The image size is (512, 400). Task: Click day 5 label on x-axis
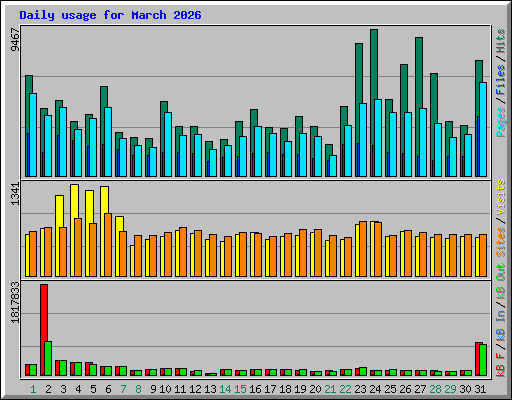click(x=93, y=389)
